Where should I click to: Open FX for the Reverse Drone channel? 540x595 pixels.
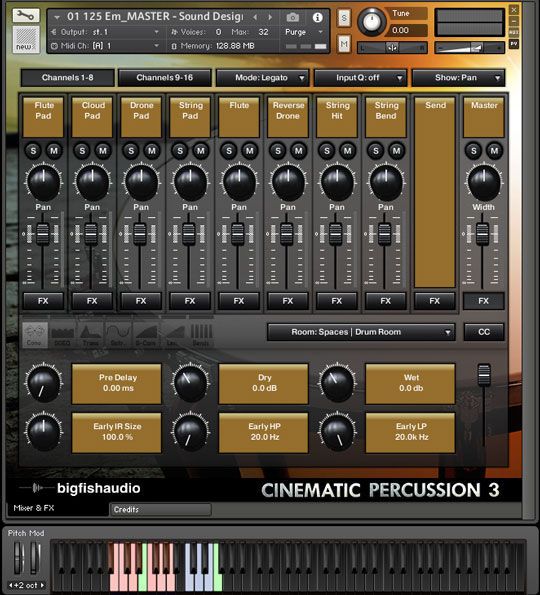pyautogui.click(x=288, y=301)
